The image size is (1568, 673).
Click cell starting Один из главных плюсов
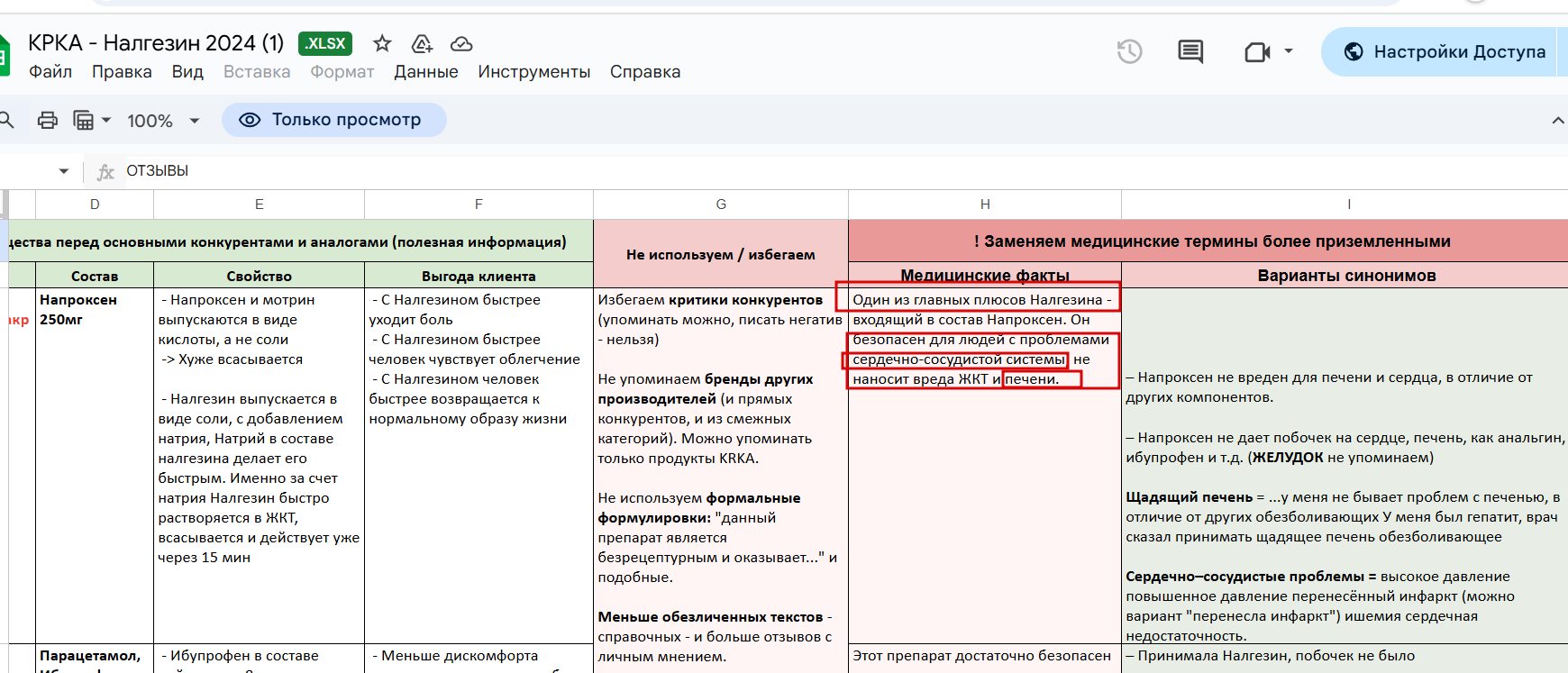click(985, 466)
